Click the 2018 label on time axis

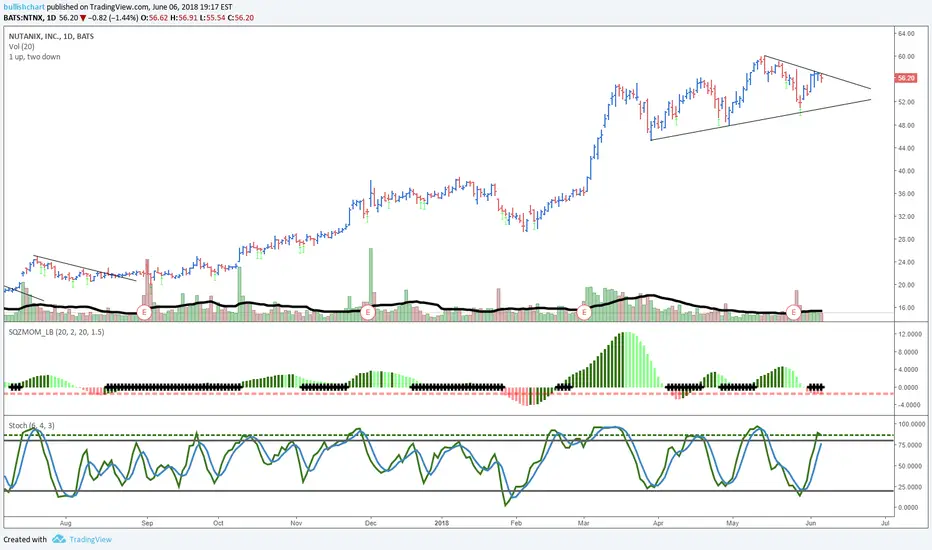[x=442, y=523]
